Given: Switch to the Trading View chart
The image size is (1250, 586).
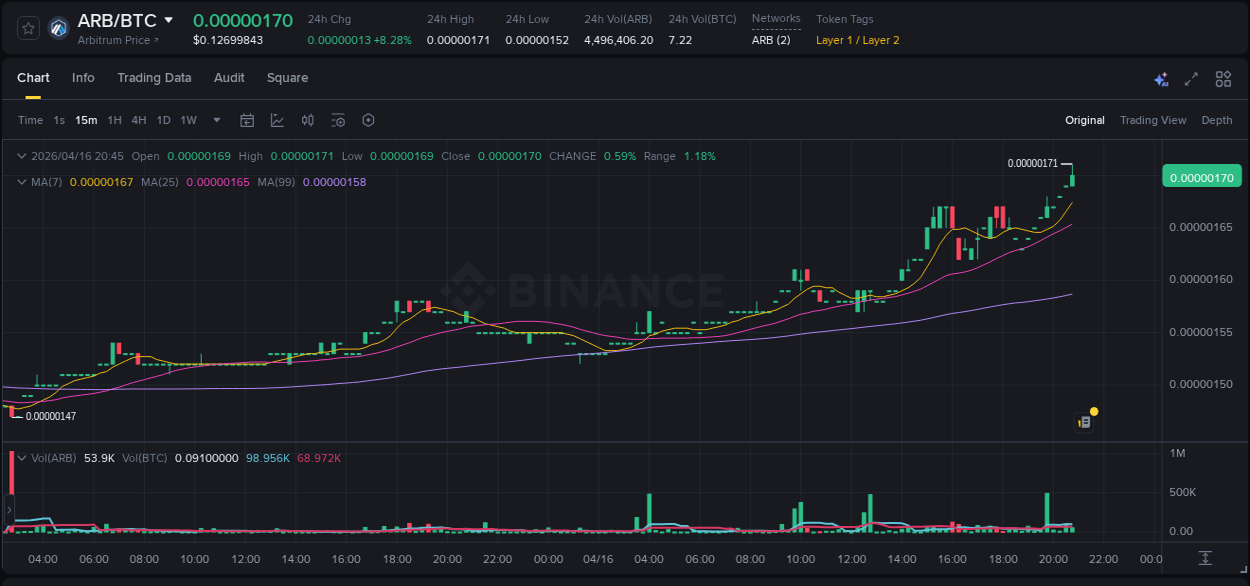Looking at the screenshot, I should click(1153, 120).
